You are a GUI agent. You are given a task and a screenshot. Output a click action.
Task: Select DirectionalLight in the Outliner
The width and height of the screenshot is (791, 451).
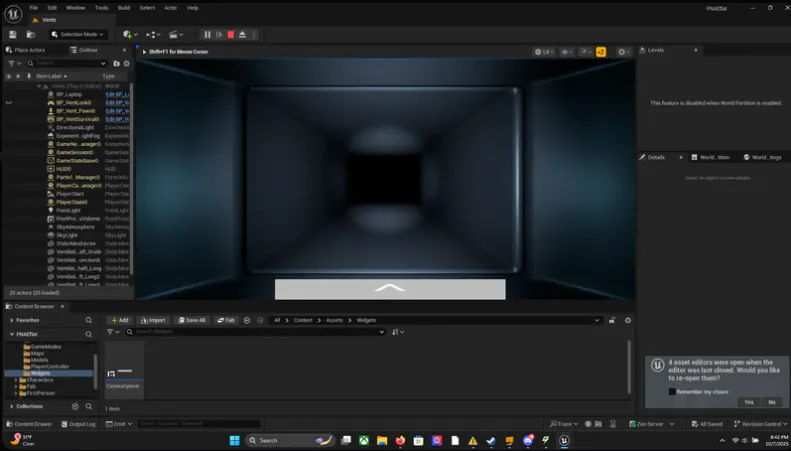[x=75, y=128]
